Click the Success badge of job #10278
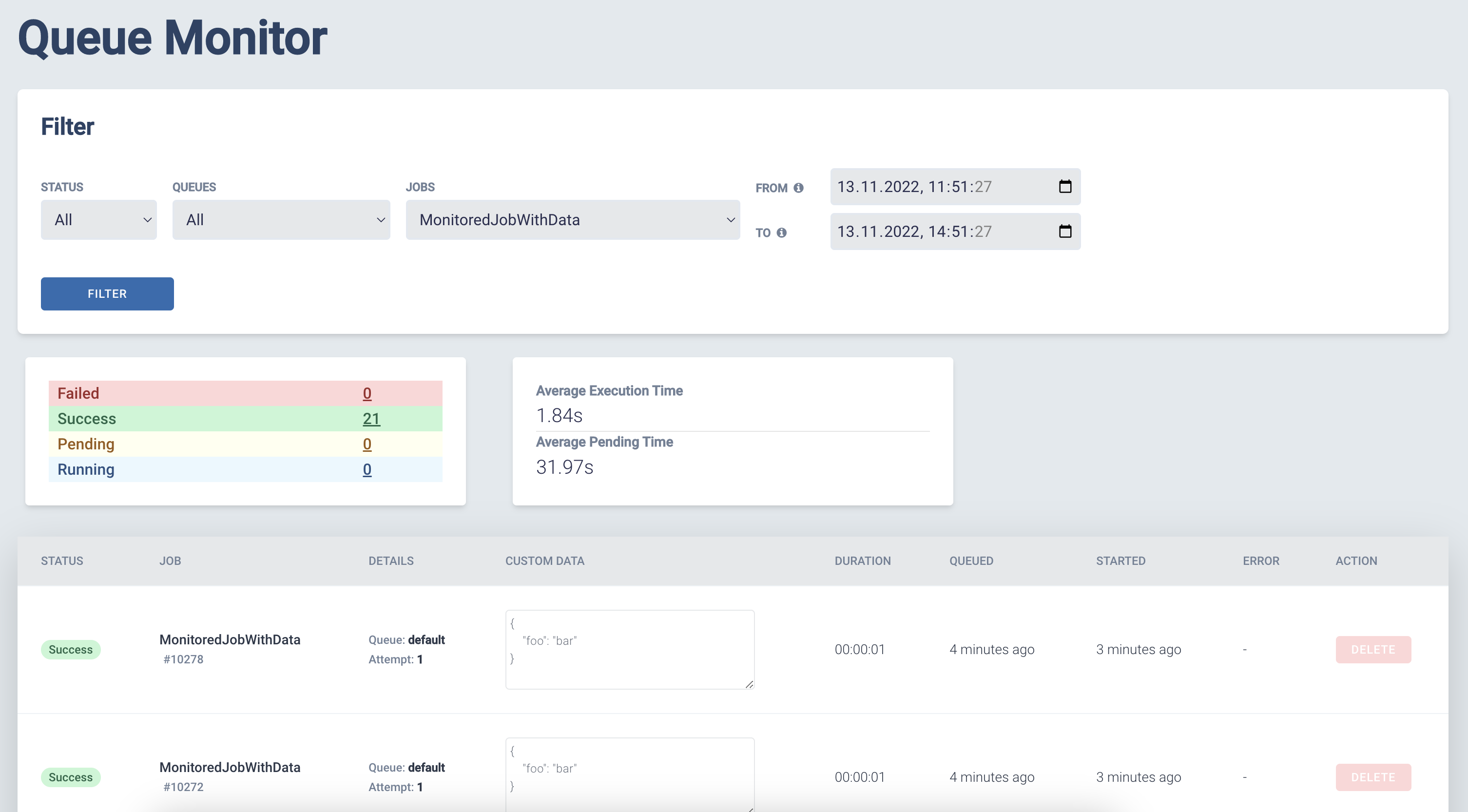Viewport: 1468px width, 812px height. [71, 650]
